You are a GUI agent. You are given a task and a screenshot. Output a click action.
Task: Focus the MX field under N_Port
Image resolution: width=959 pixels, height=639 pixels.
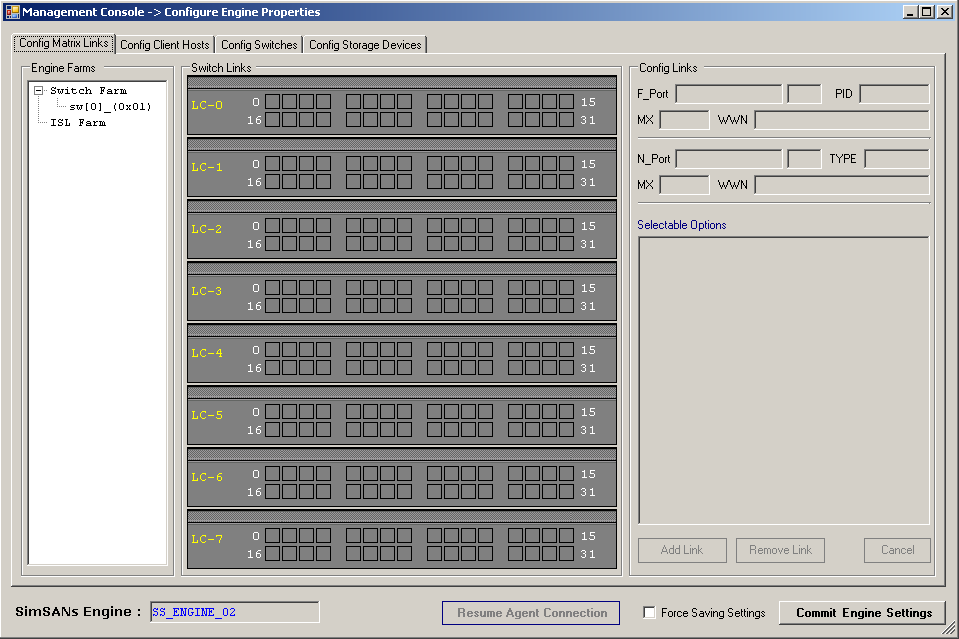point(684,185)
